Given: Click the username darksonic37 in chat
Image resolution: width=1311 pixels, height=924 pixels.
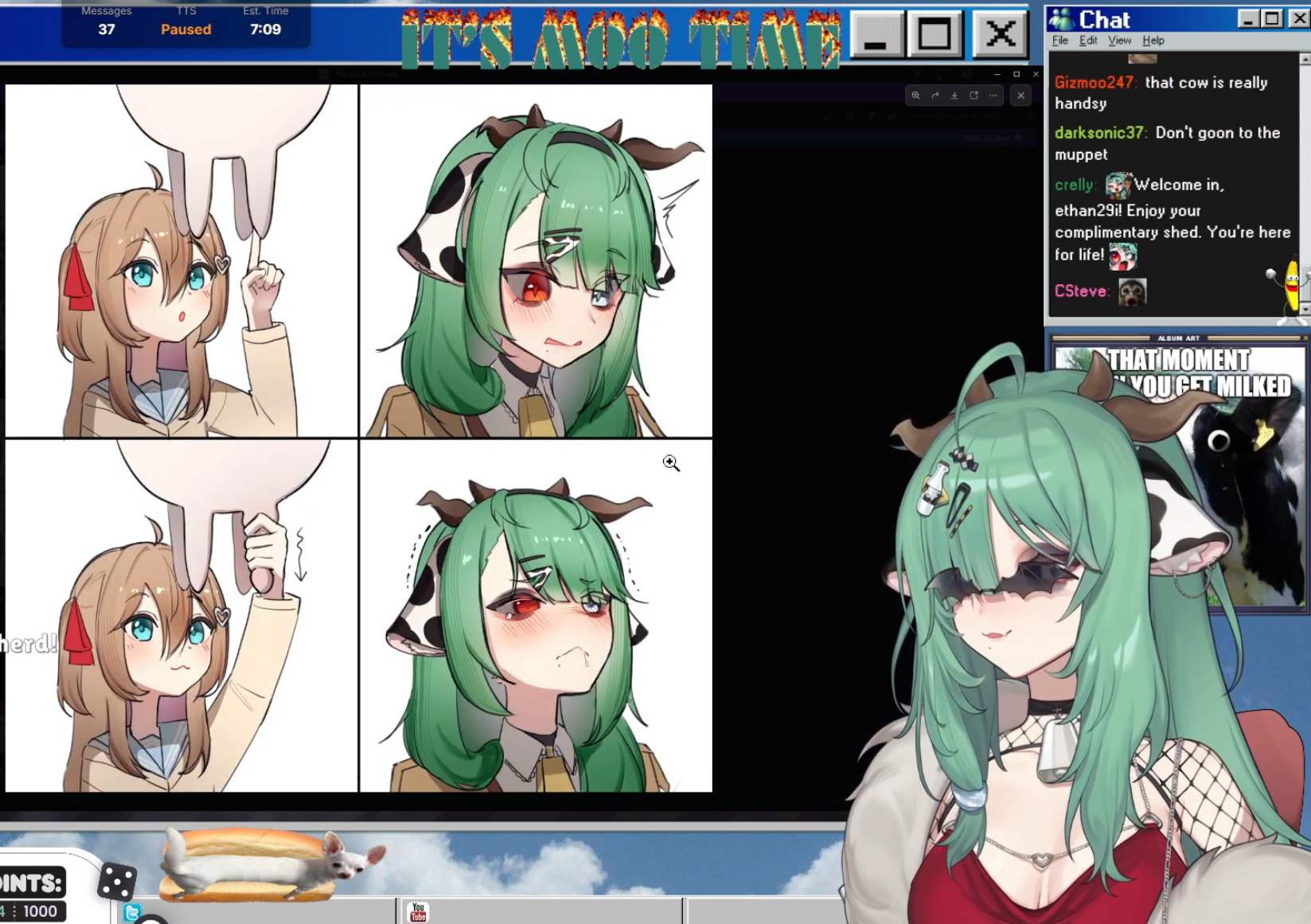Looking at the screenshot, I should [x=1099, y=133].
